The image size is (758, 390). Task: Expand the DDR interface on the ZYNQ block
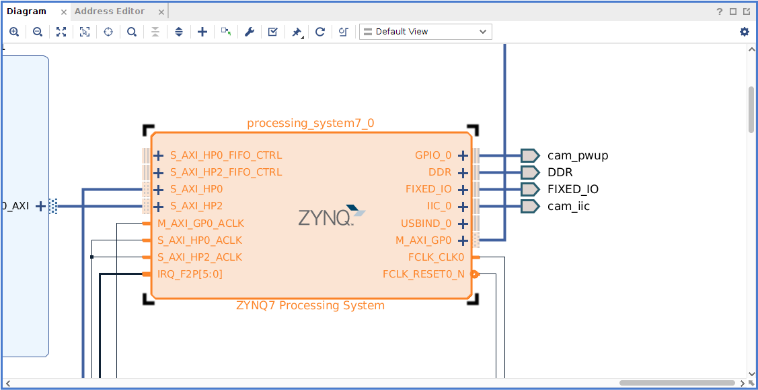point(463,173)
